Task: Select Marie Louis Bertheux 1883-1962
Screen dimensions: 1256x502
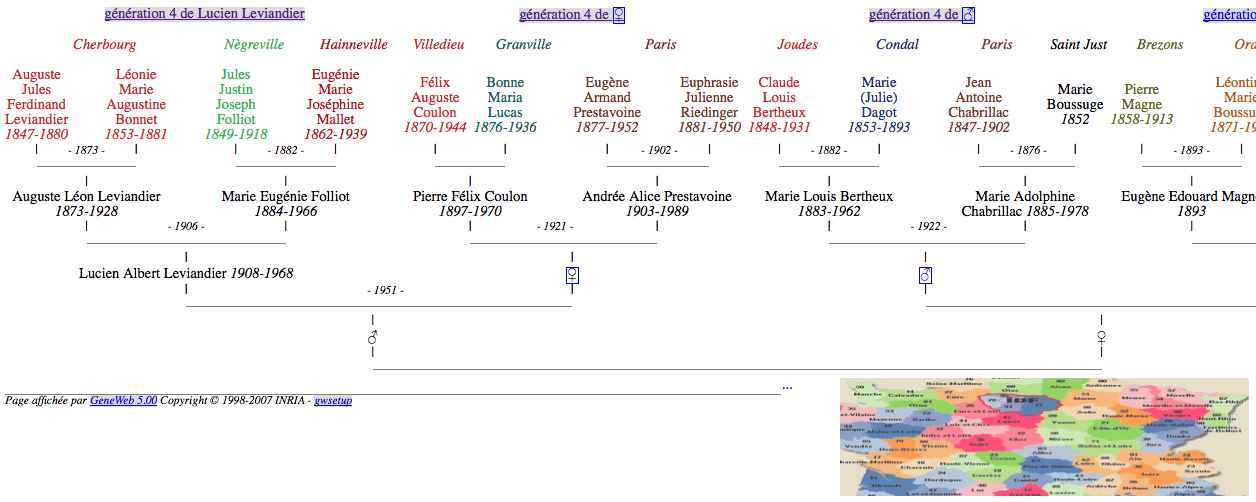Action: click(829, 197)
